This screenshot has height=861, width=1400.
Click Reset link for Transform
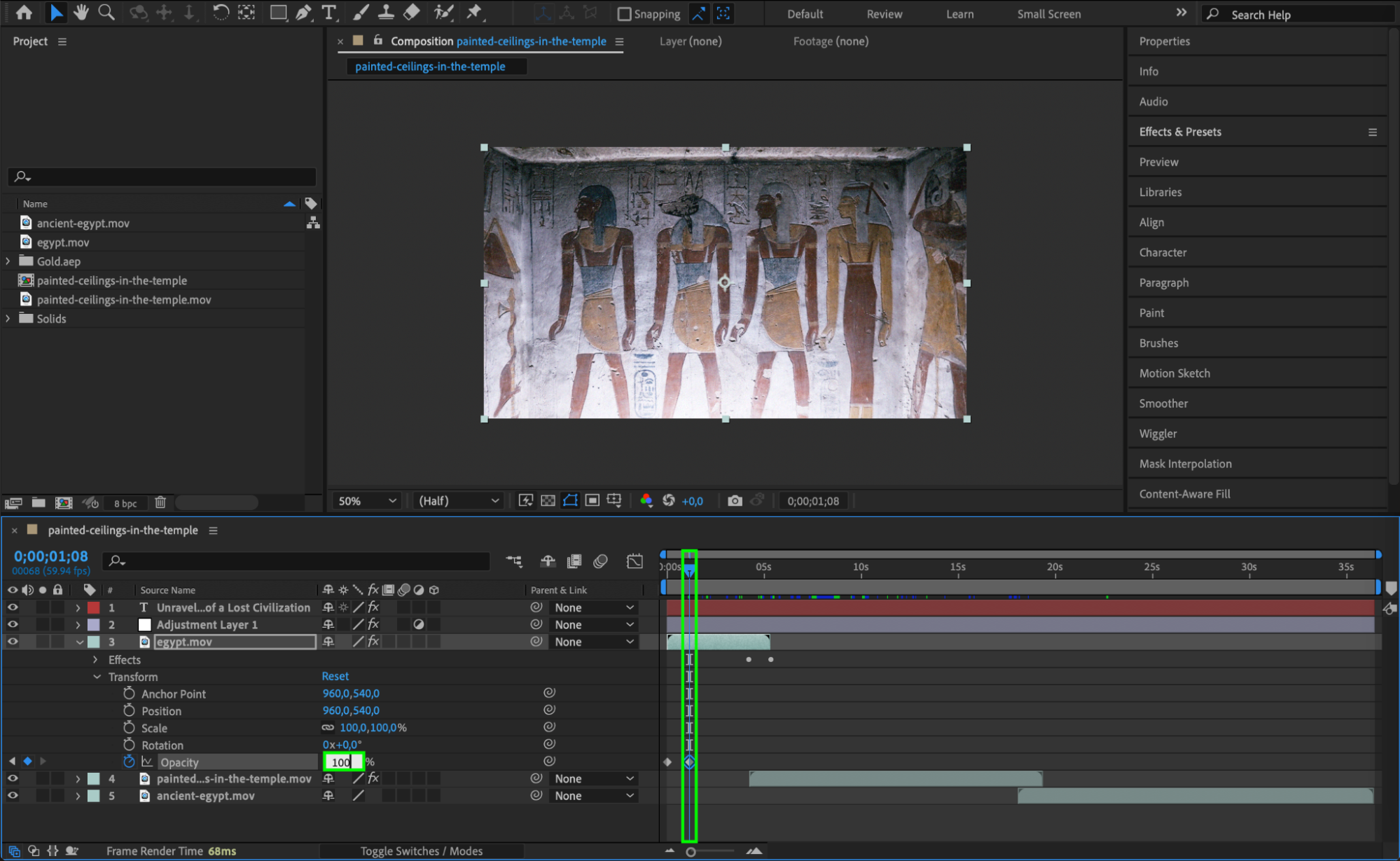click(335, 676)
